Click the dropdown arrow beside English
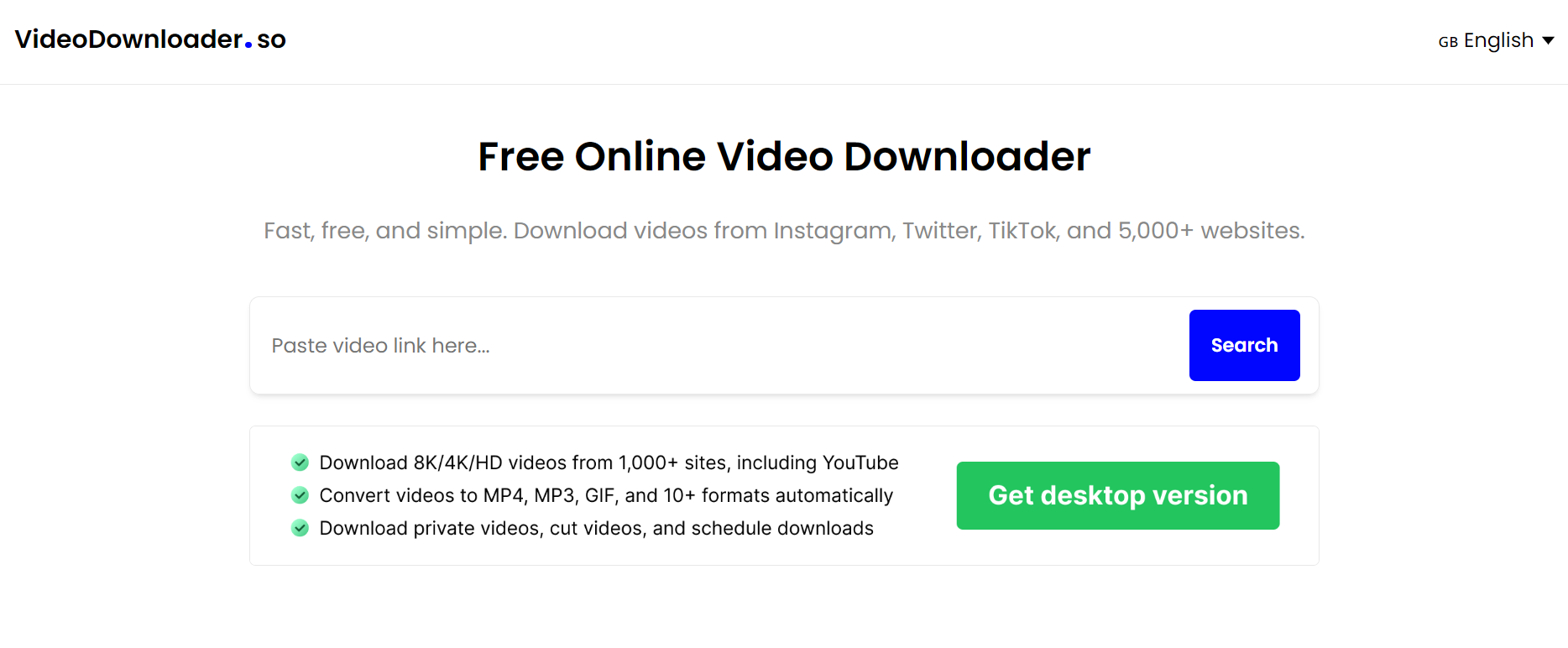1568x648 pixels. click(x=1548, y=40)
